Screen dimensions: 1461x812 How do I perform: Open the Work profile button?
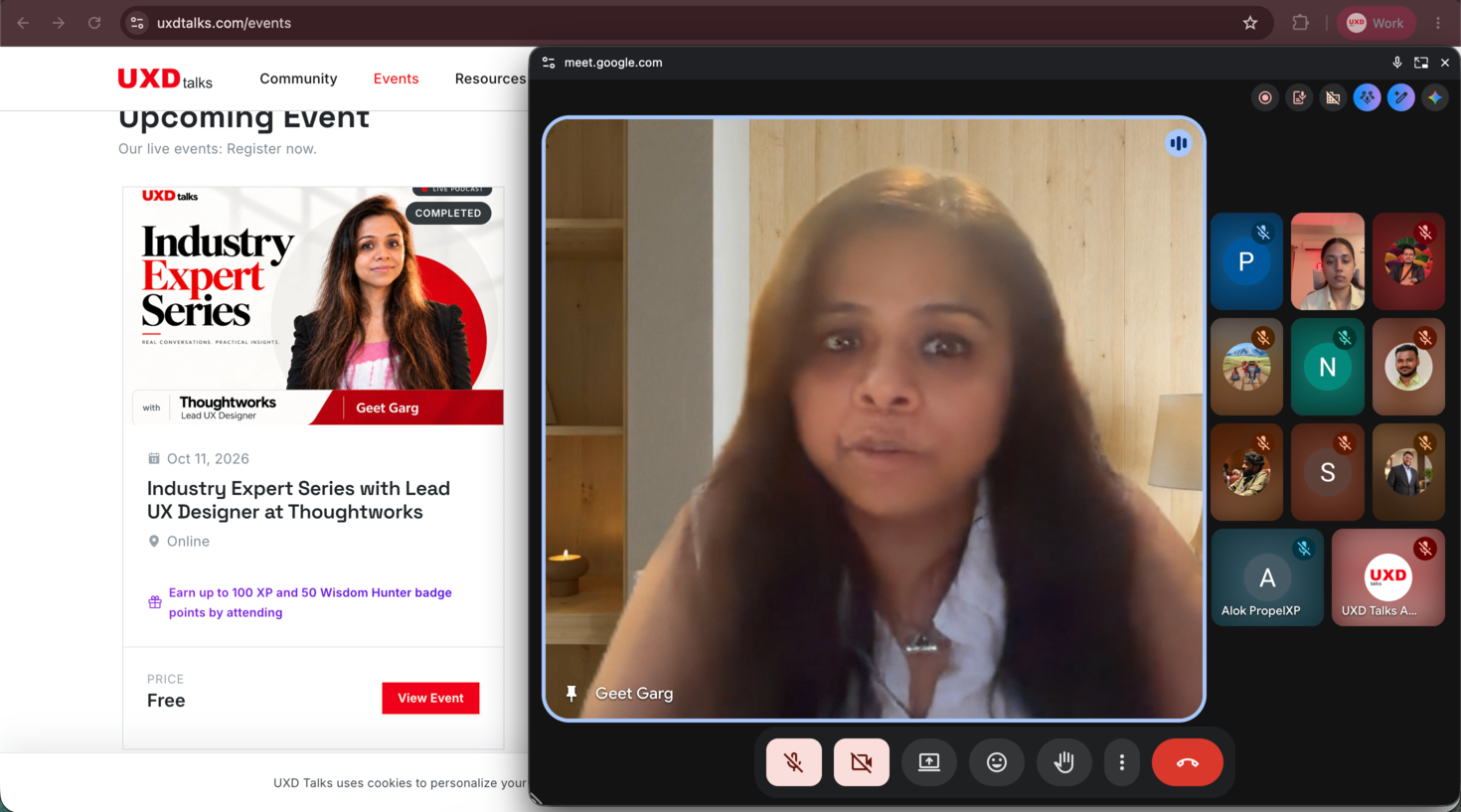pyautogui.click(x=1377, y=23)
